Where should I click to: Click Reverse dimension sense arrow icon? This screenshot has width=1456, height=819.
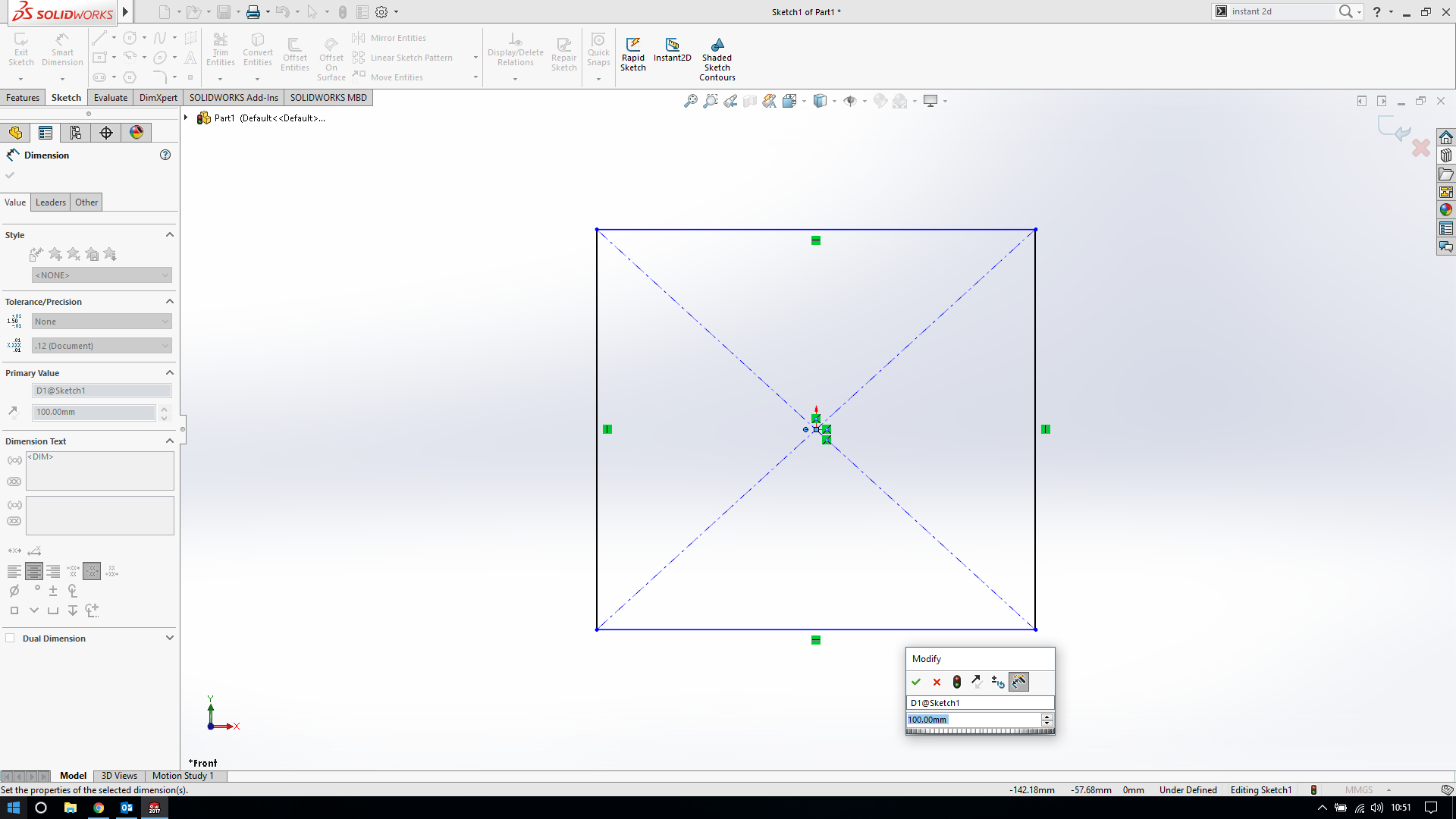[x=977, y=682]
